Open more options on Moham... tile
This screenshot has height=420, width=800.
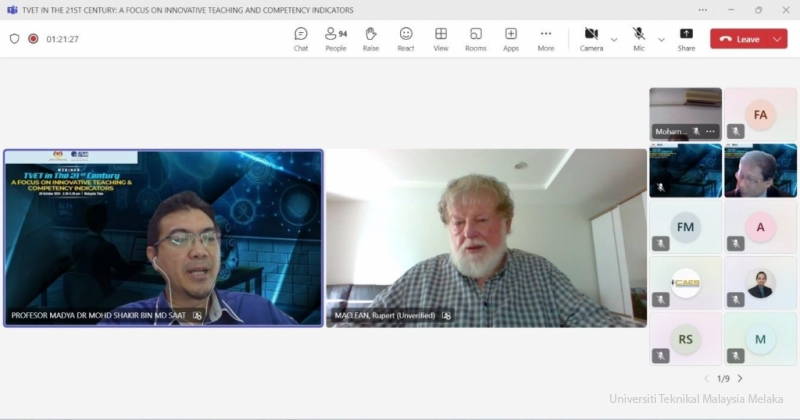coord(711,131)
